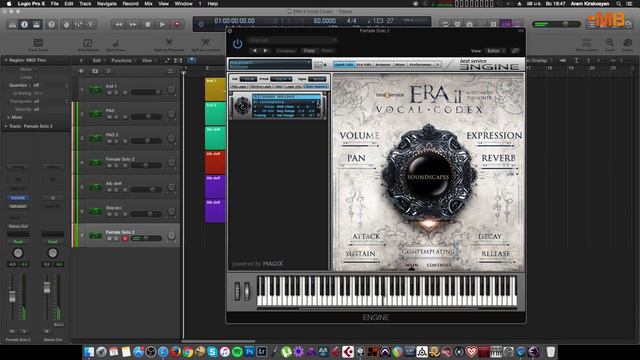Click the Compare button in plugin header

286,51
